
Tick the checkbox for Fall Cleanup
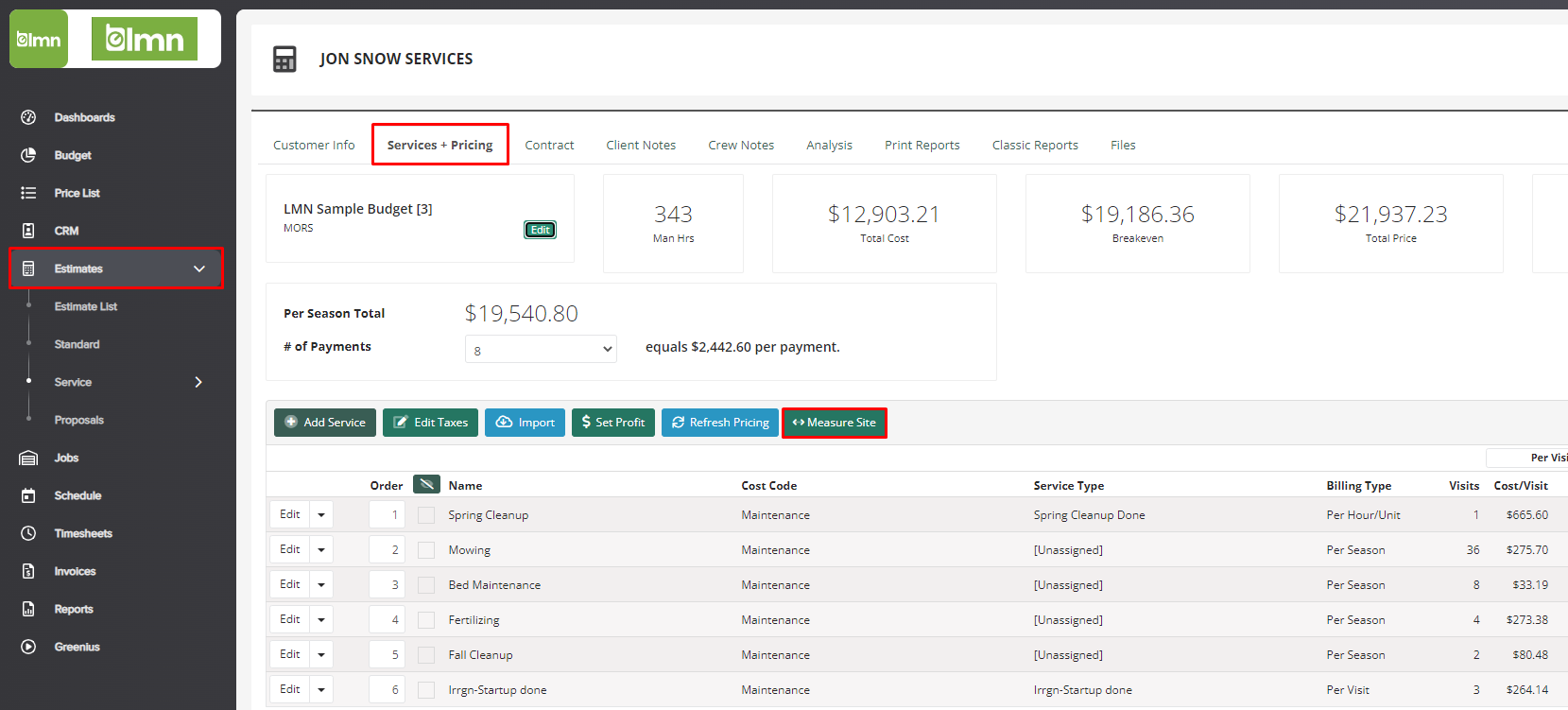pos(426,655)
